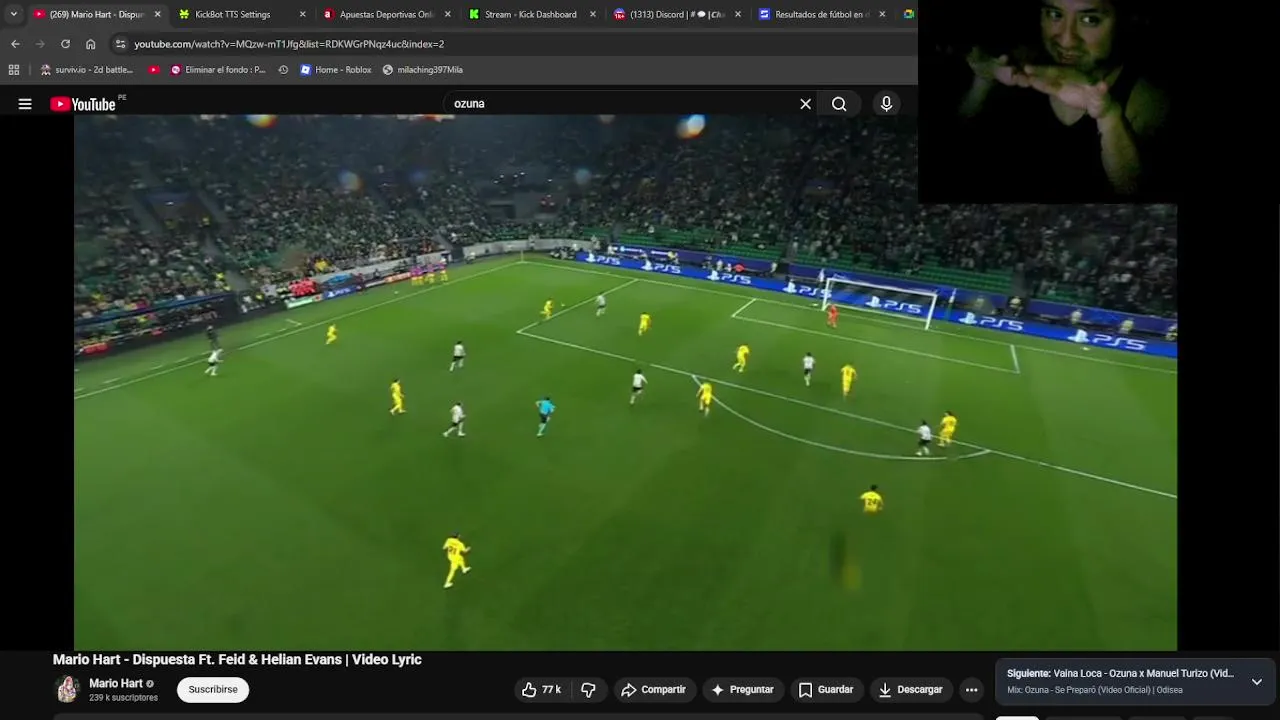Start voice search with the microphone

point(886,104)
